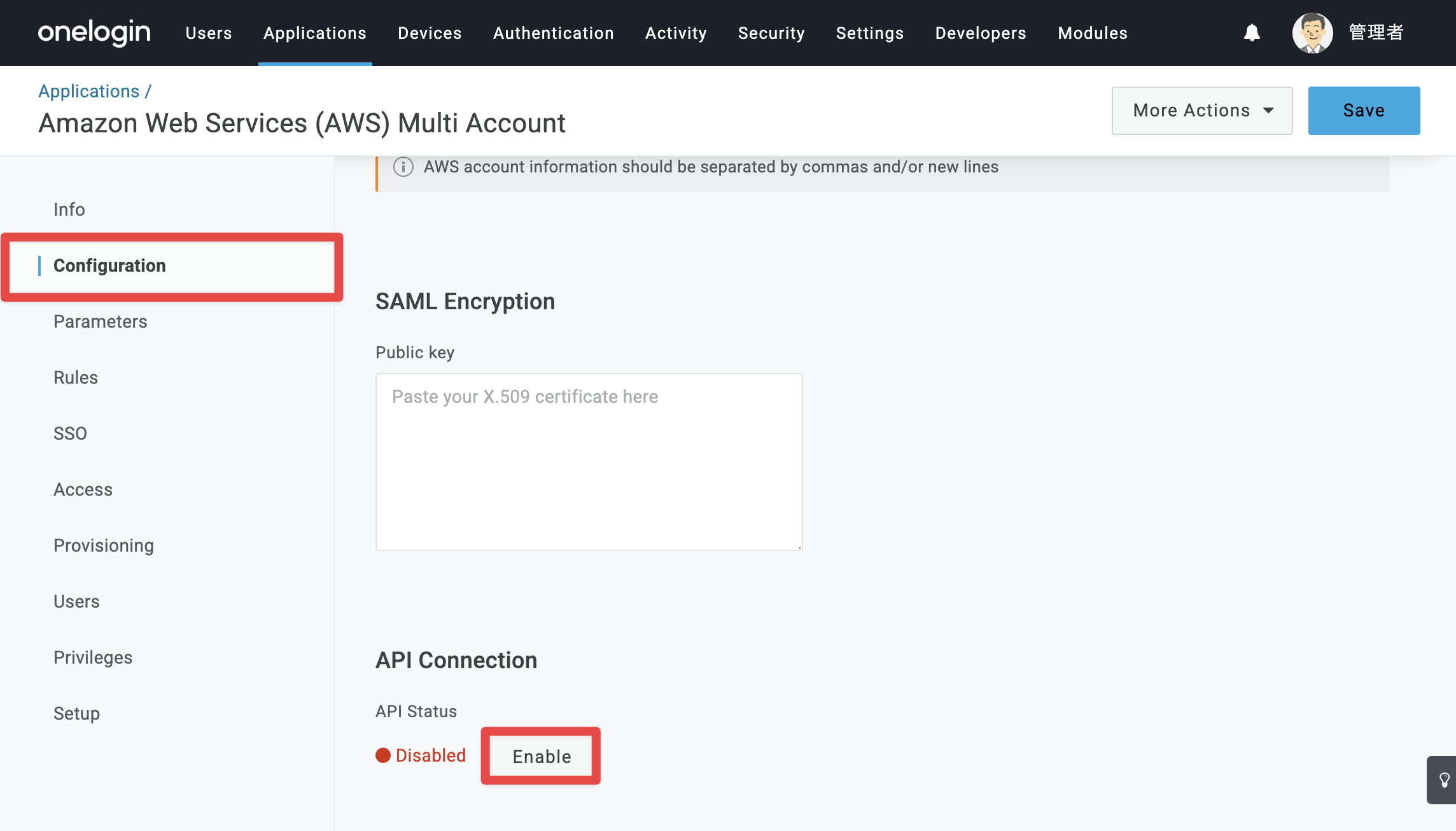Select the Privileges sidebar item
The width and height of the screenshot is (1456, 831).
click(x=93, y=657)
